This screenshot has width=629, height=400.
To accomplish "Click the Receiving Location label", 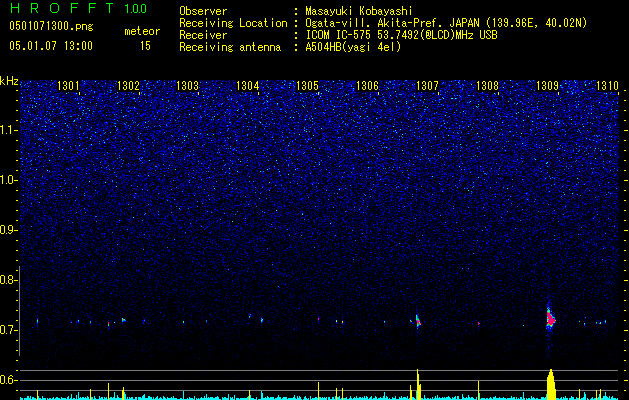I will click(x=233, y=23).
